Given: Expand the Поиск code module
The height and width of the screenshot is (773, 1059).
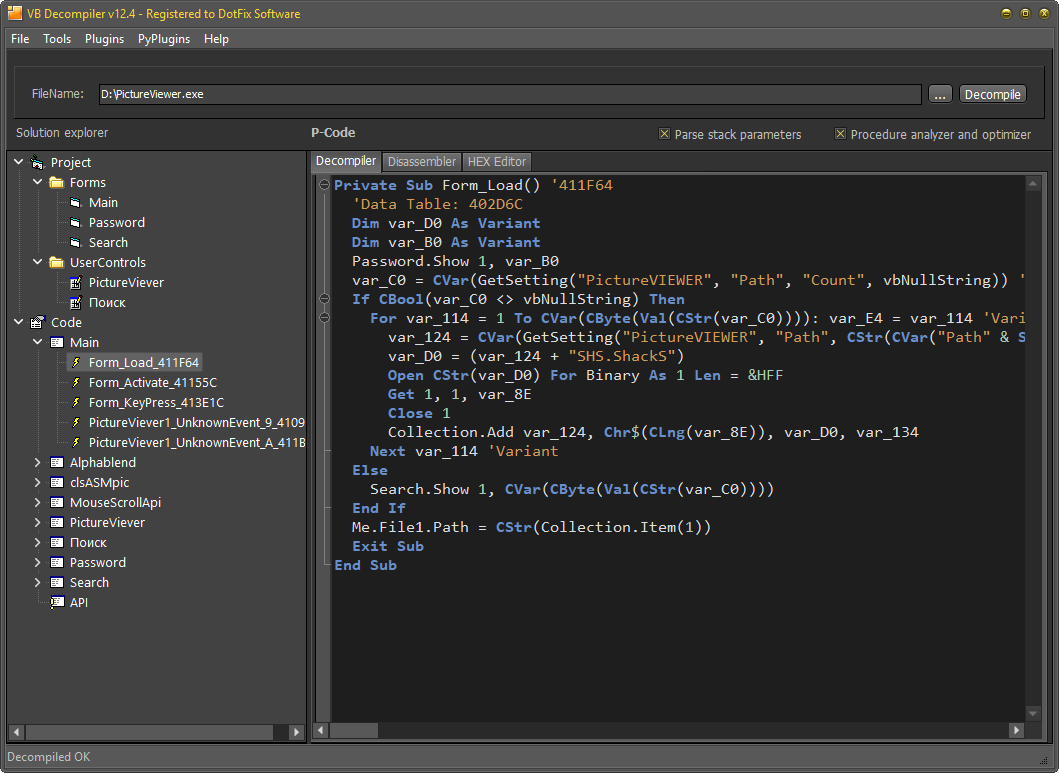Looking at the screenshot, I should pyautogui.click(x=38, y=543).
